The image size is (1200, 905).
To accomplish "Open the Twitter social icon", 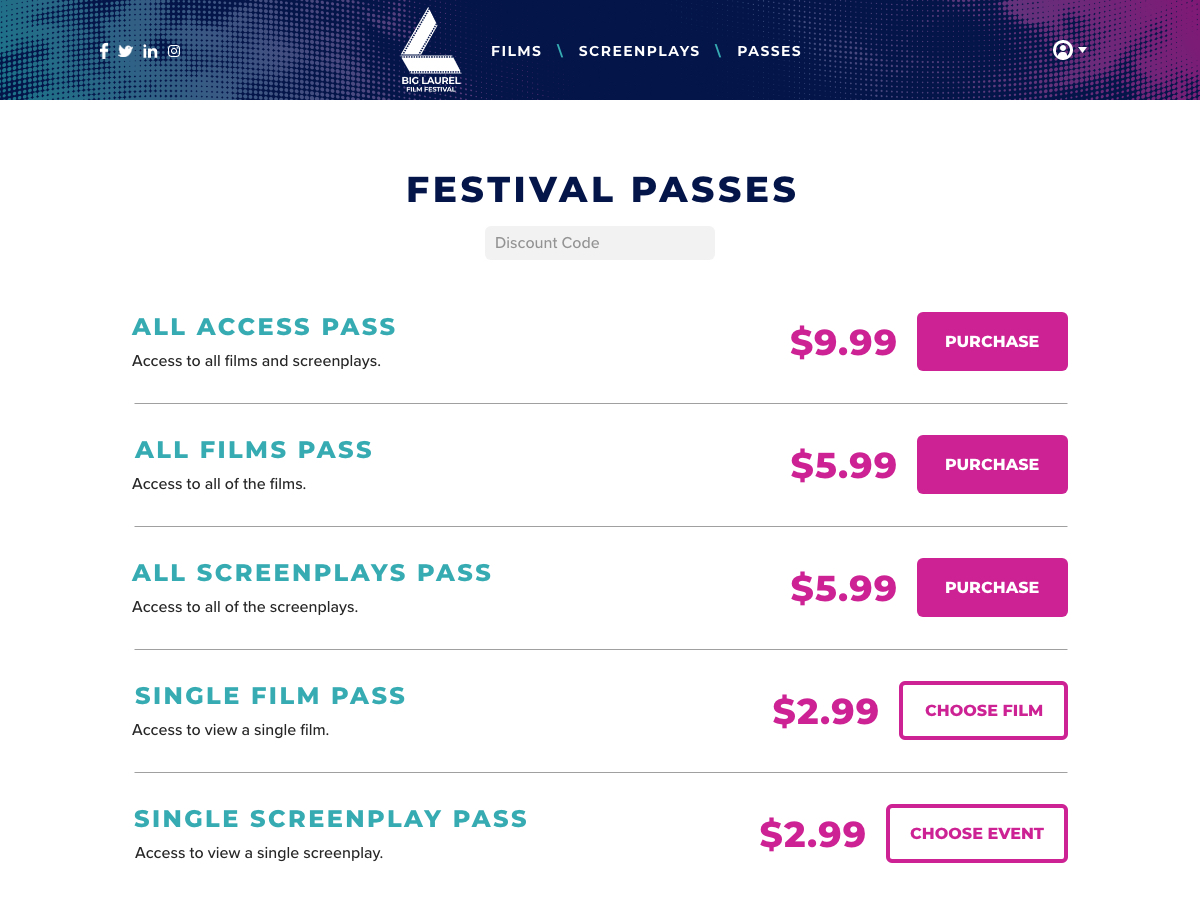I will tap(126, 51).
